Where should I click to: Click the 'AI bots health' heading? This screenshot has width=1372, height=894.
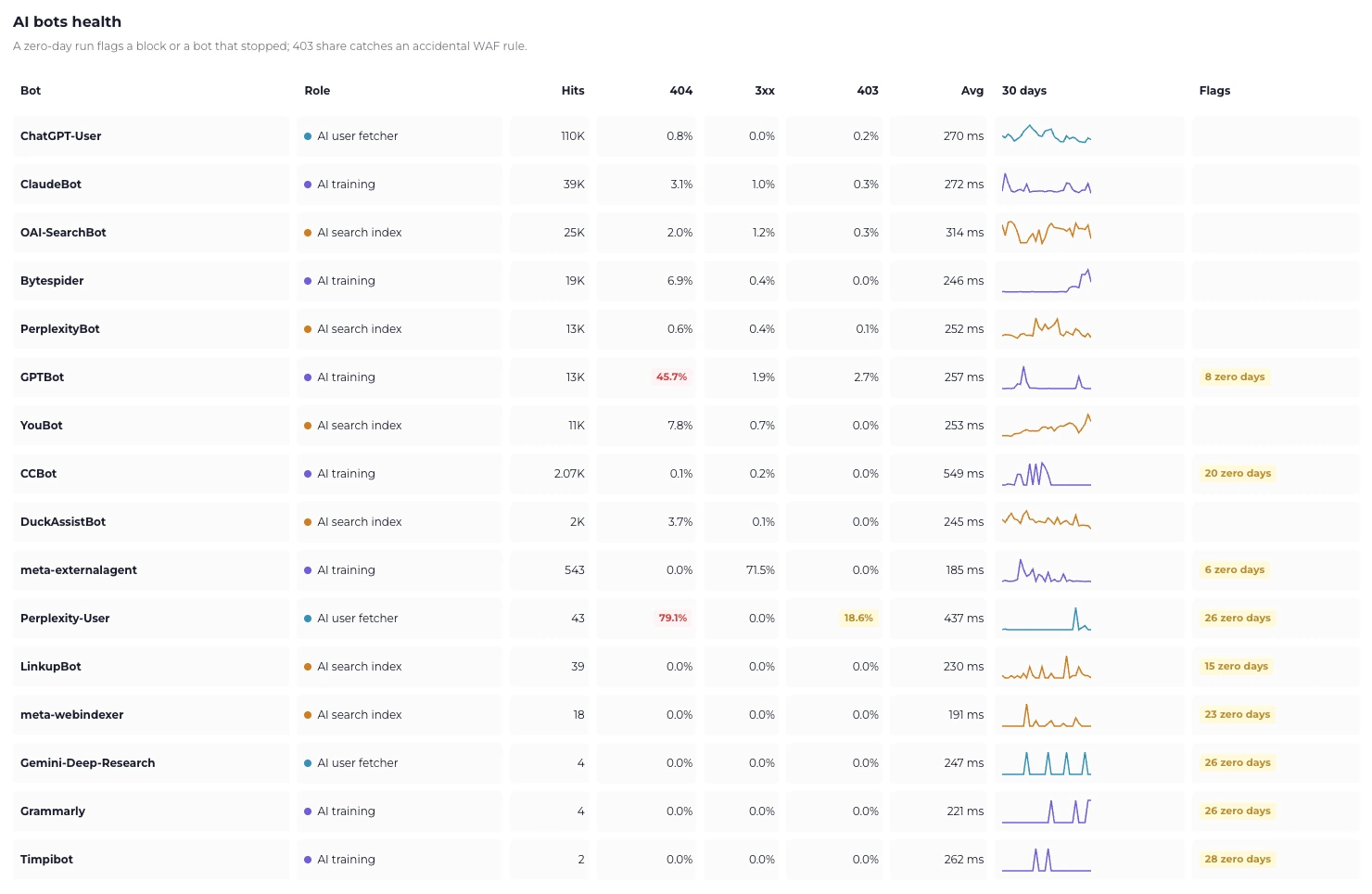point(67,21)
